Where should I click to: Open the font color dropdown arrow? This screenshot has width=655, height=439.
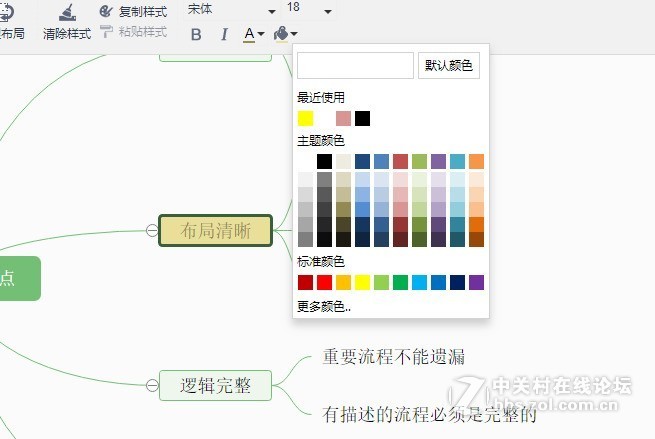pyautogui.click(x=261, y=34)
